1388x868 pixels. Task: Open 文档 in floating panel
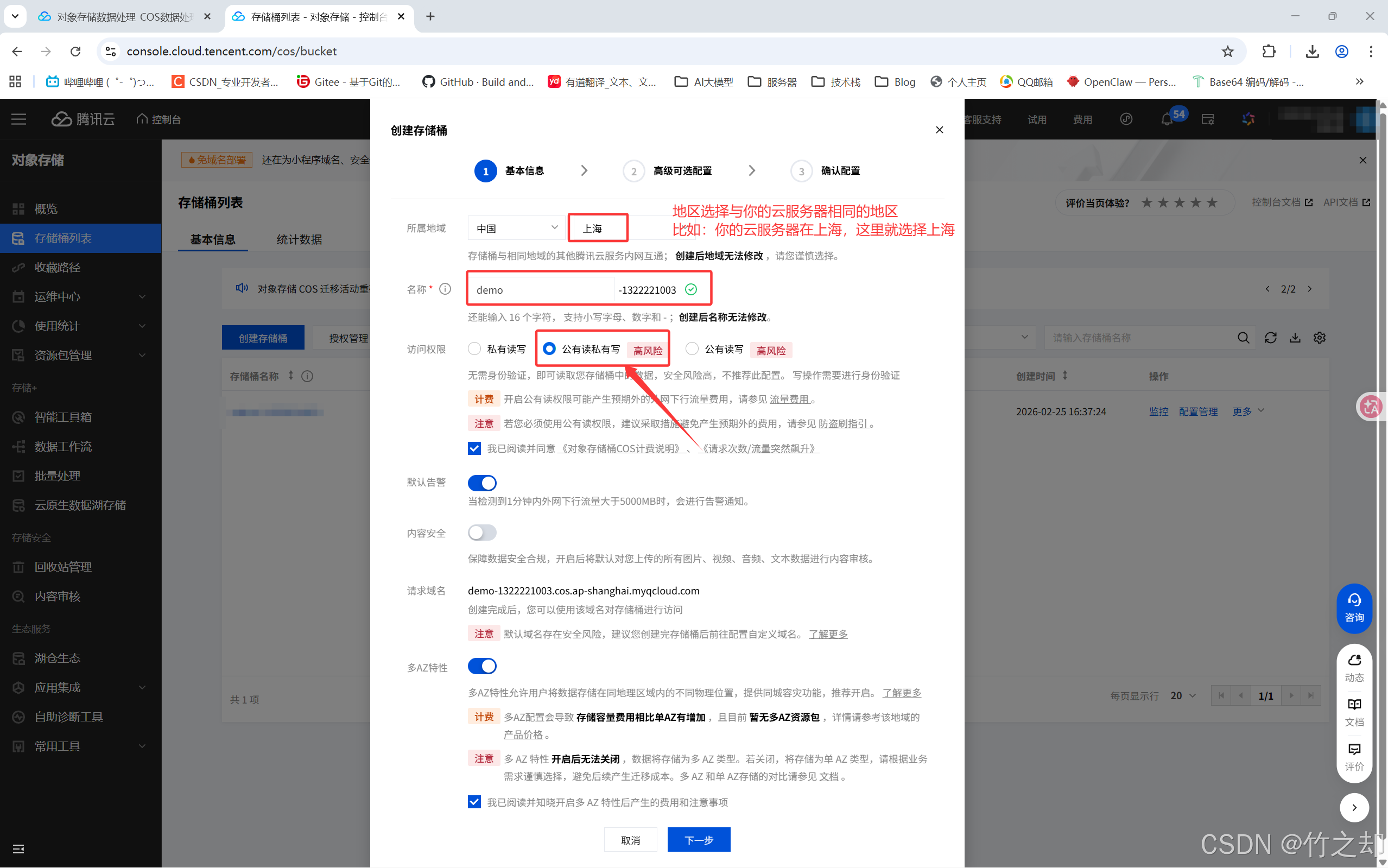point(1354,712)
